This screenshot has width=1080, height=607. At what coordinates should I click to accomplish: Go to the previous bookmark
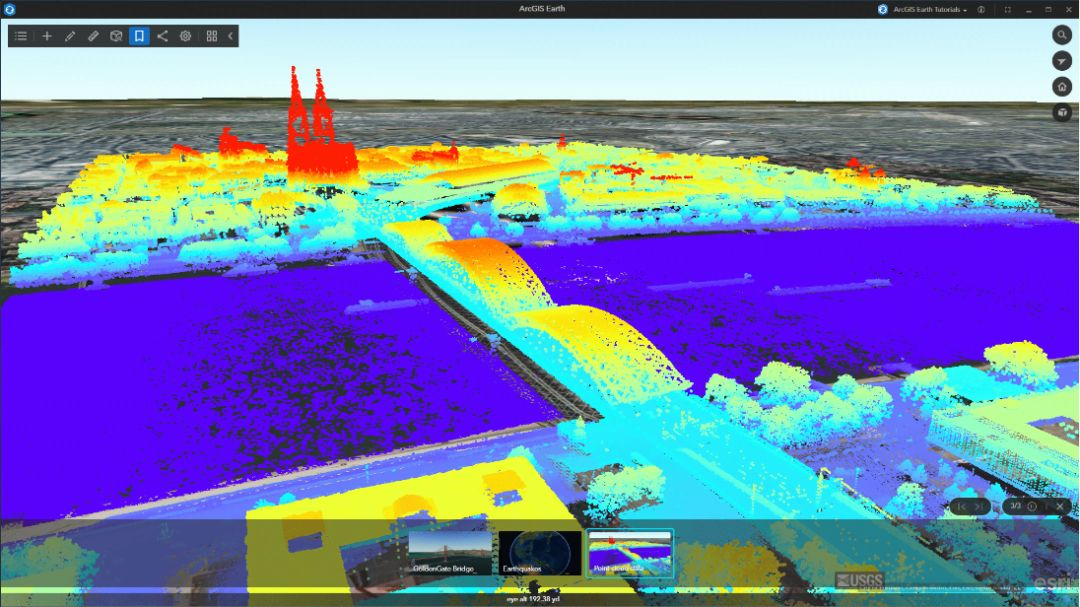point(962,507)
